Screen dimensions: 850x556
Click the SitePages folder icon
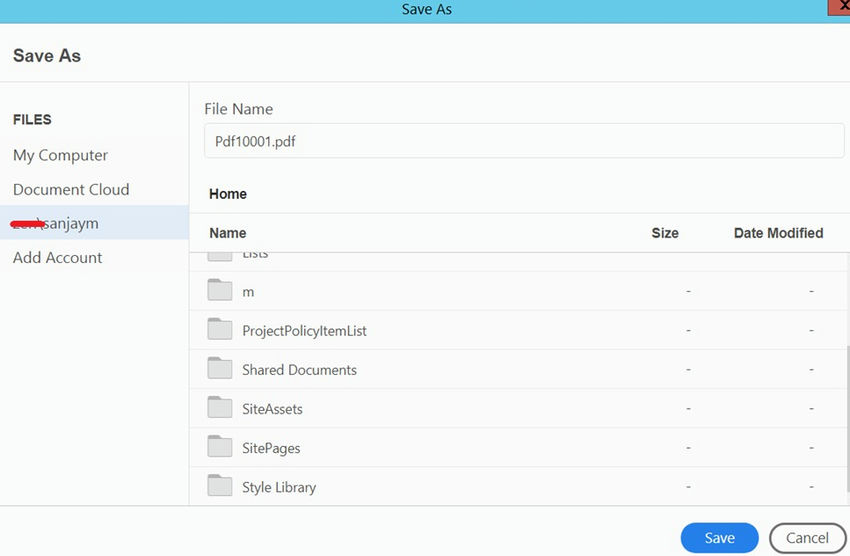click(220, 446)
